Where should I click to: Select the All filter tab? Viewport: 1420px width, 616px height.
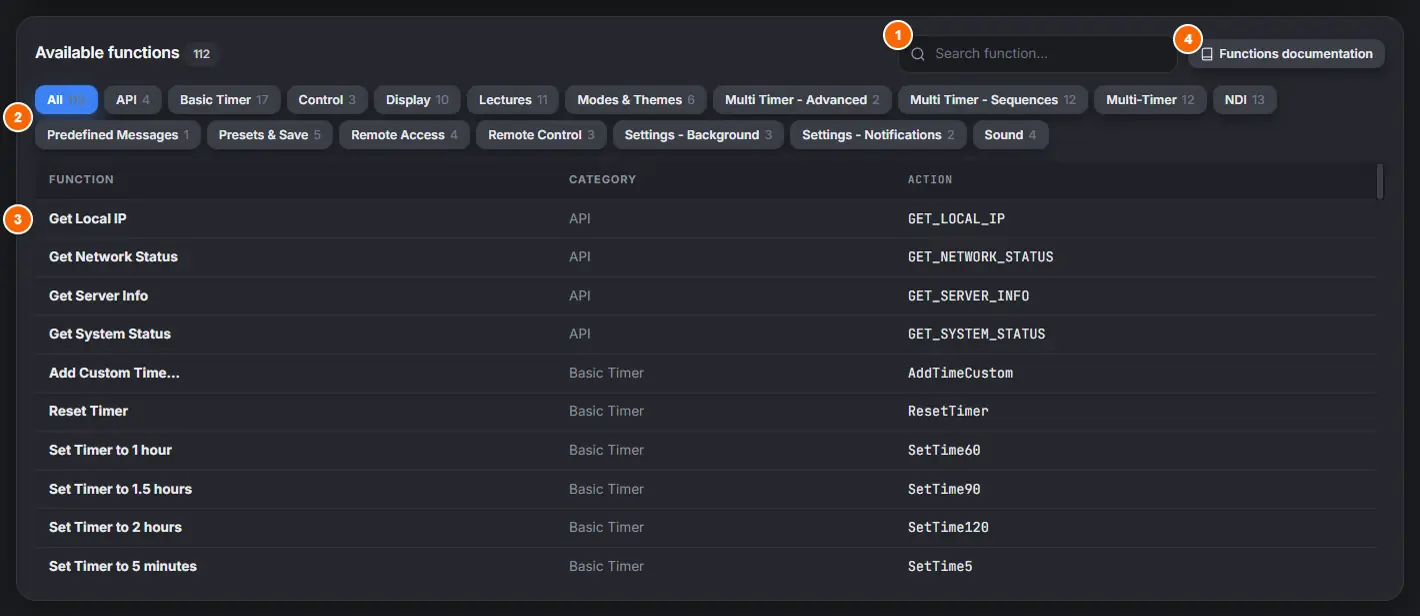click(x=67, y=100)
